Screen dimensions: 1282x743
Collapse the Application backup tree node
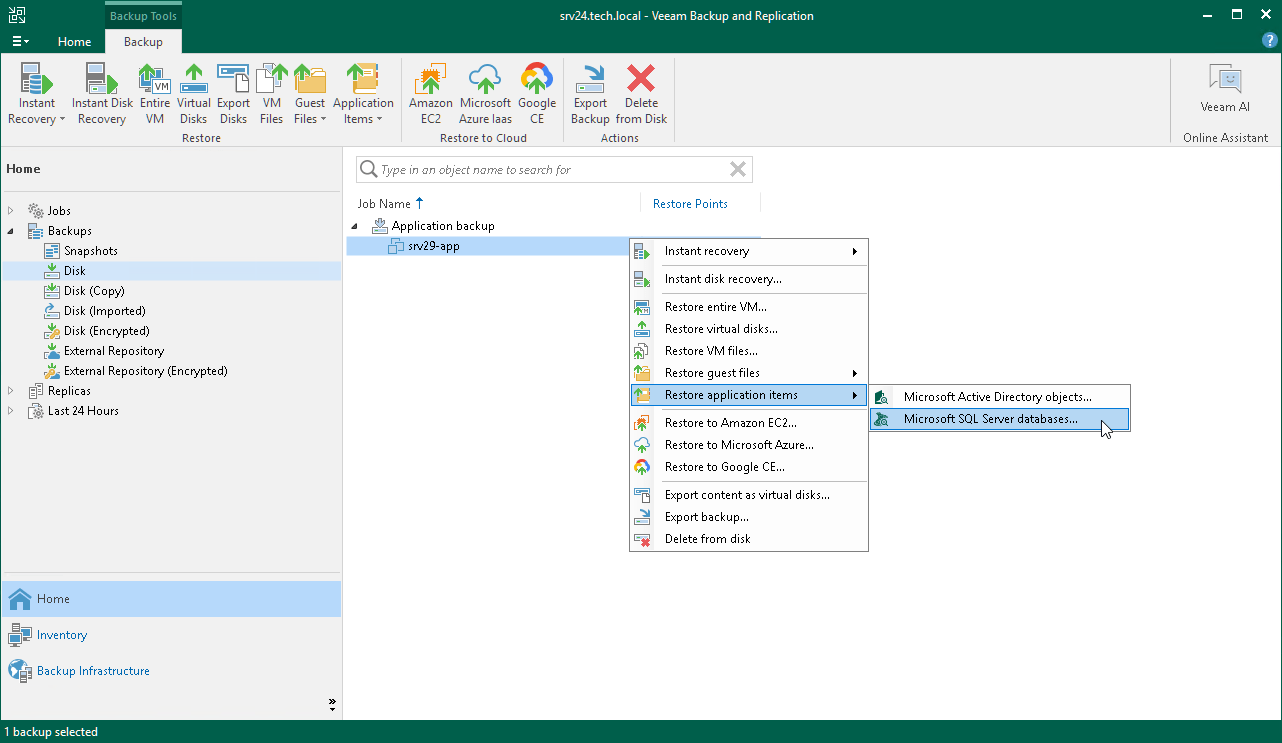click(x=355, y=226)
